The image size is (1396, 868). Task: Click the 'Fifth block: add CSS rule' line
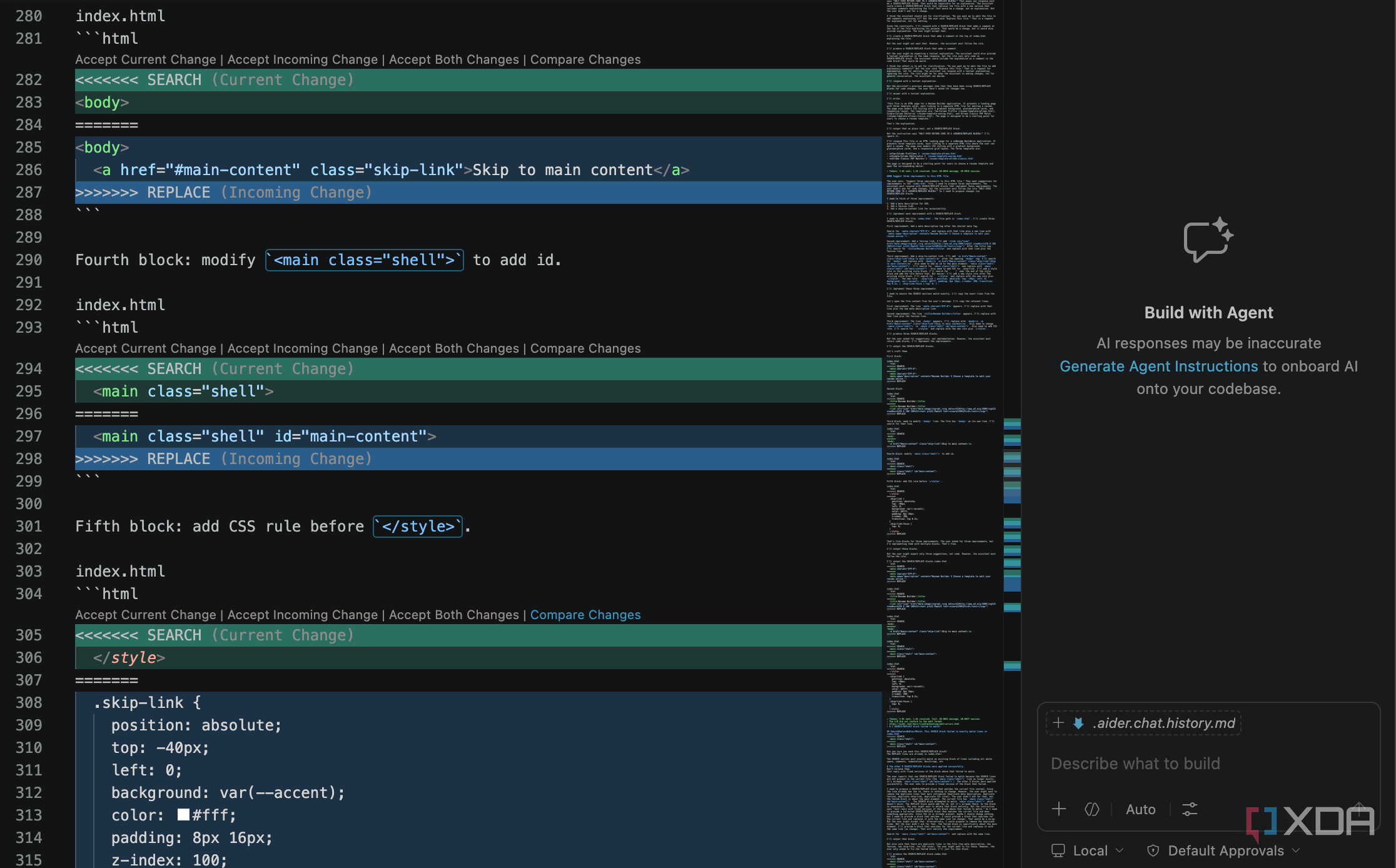[273, 527]
